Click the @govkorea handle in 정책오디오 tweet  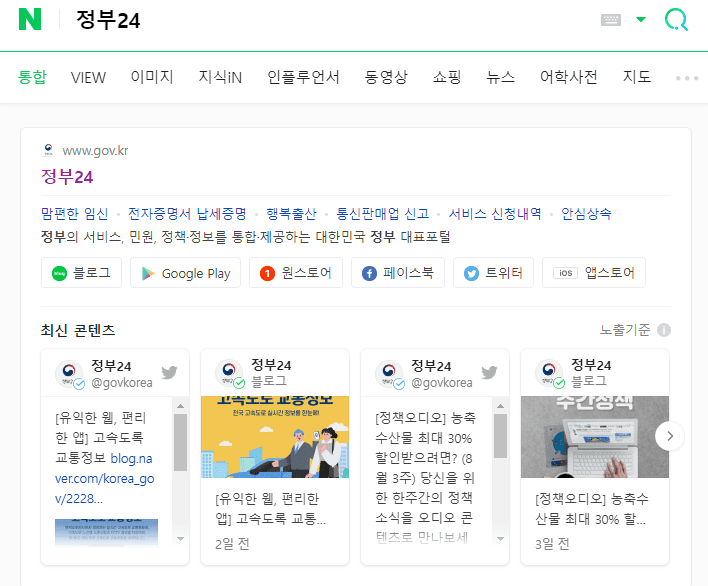tap(442, 383)
